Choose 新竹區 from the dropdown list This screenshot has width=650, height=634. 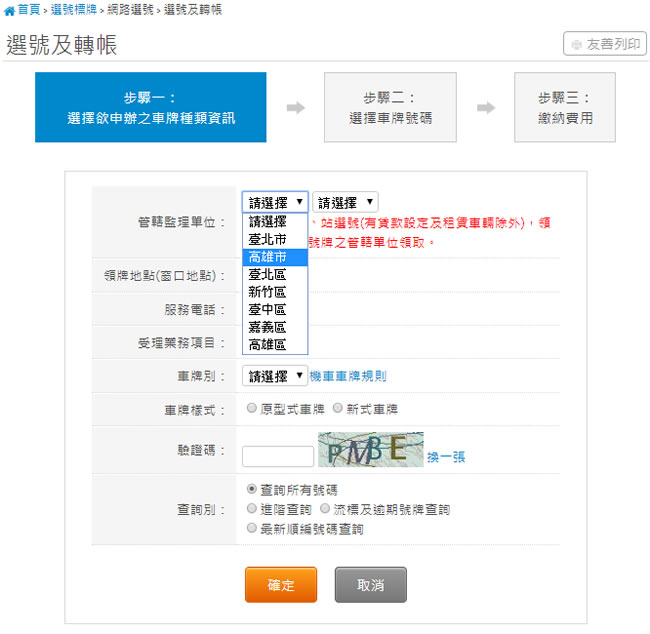(275, 292)
